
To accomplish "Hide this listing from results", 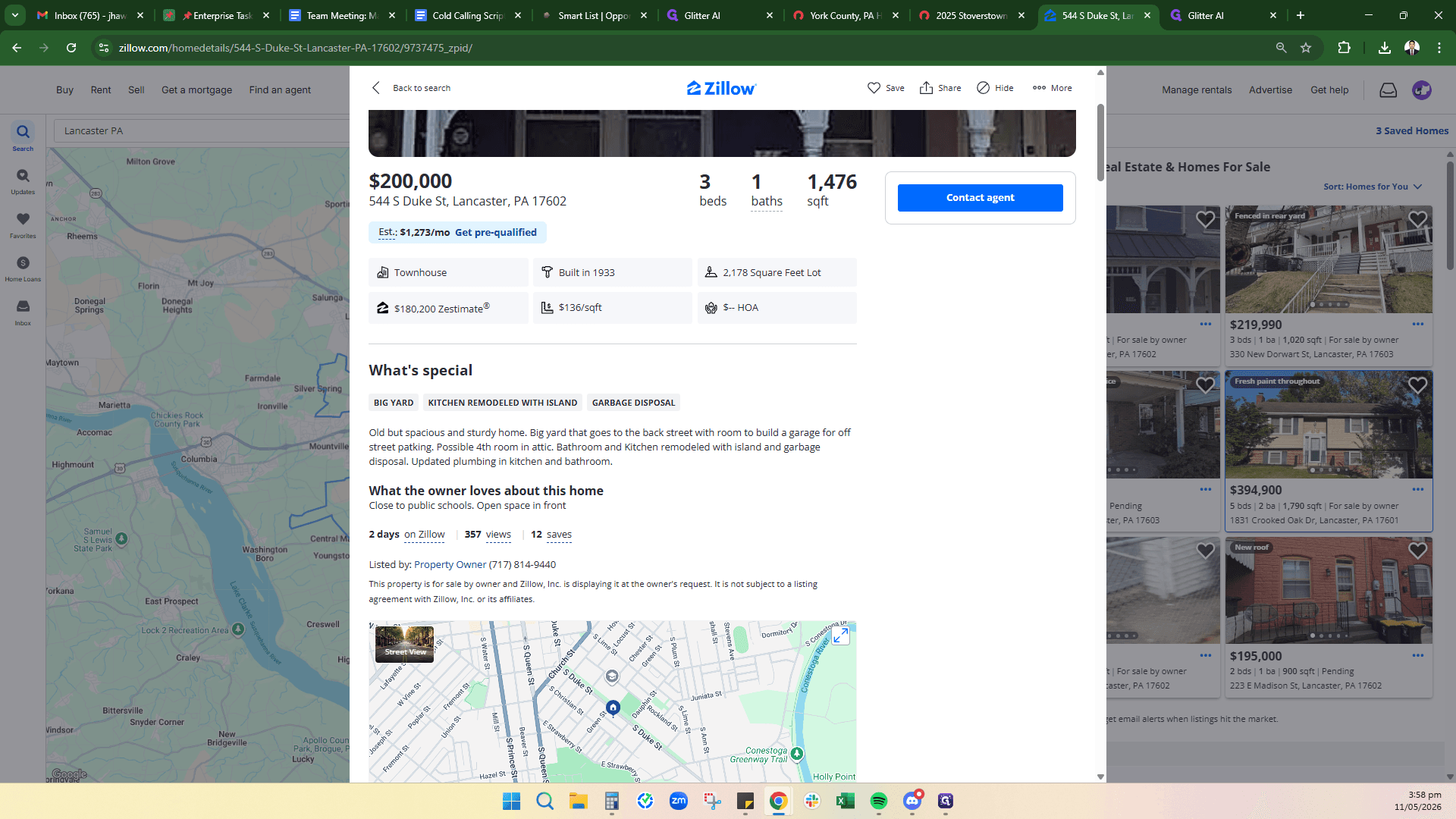I will tap(995, 88).
